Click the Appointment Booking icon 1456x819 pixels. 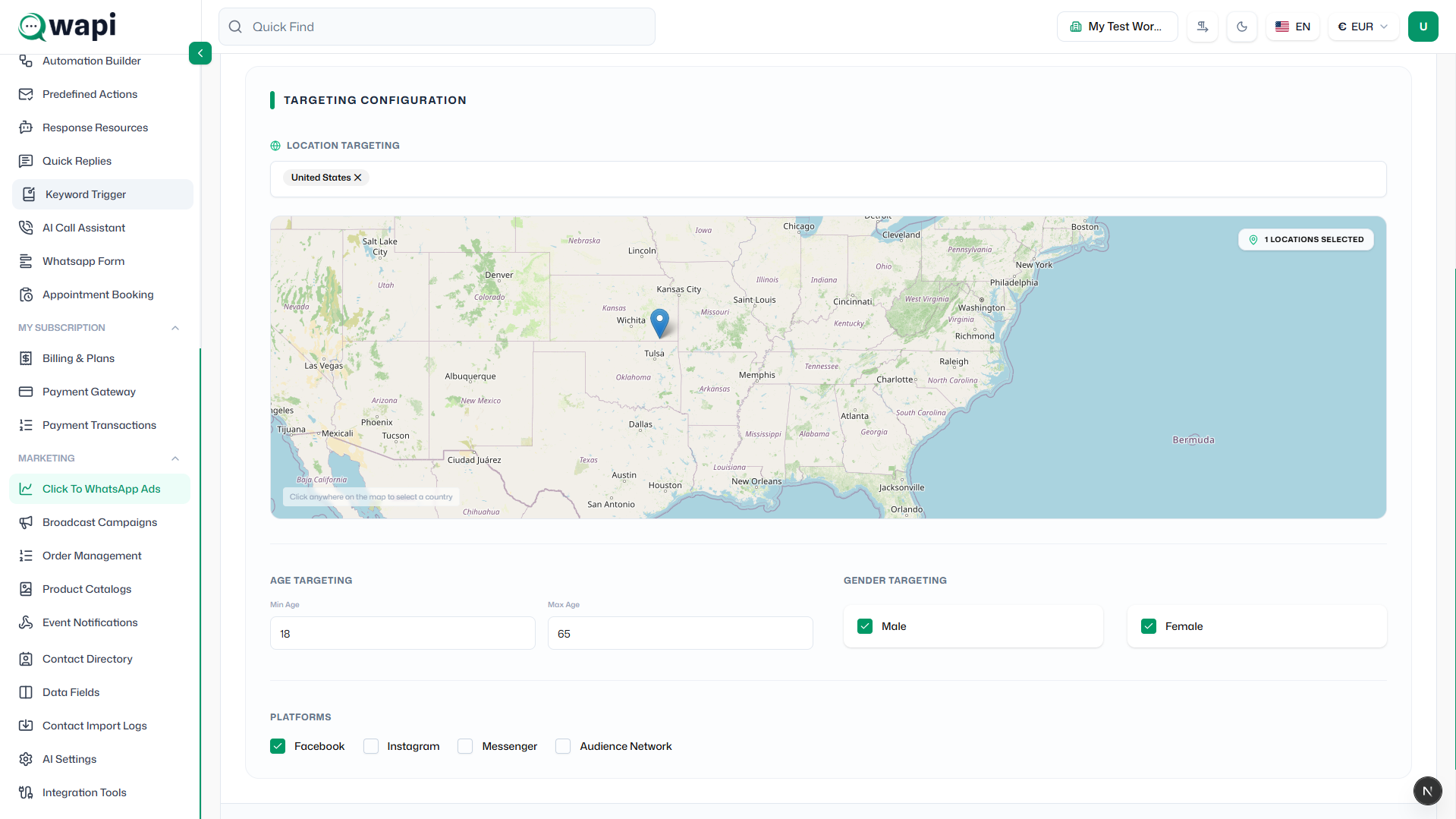pyautogui.click(x=26, y=295)
